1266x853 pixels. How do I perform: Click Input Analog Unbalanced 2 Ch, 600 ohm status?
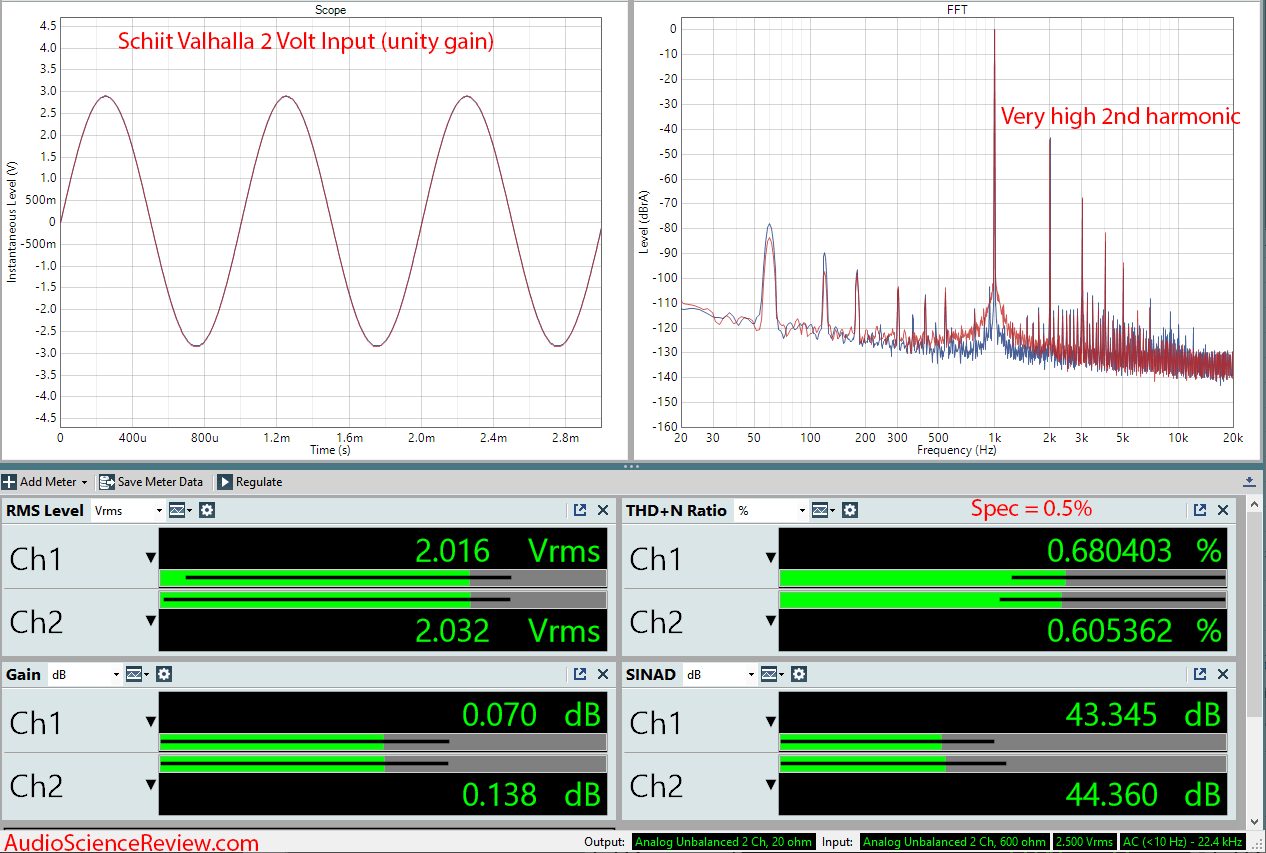(x=954, y=842)
